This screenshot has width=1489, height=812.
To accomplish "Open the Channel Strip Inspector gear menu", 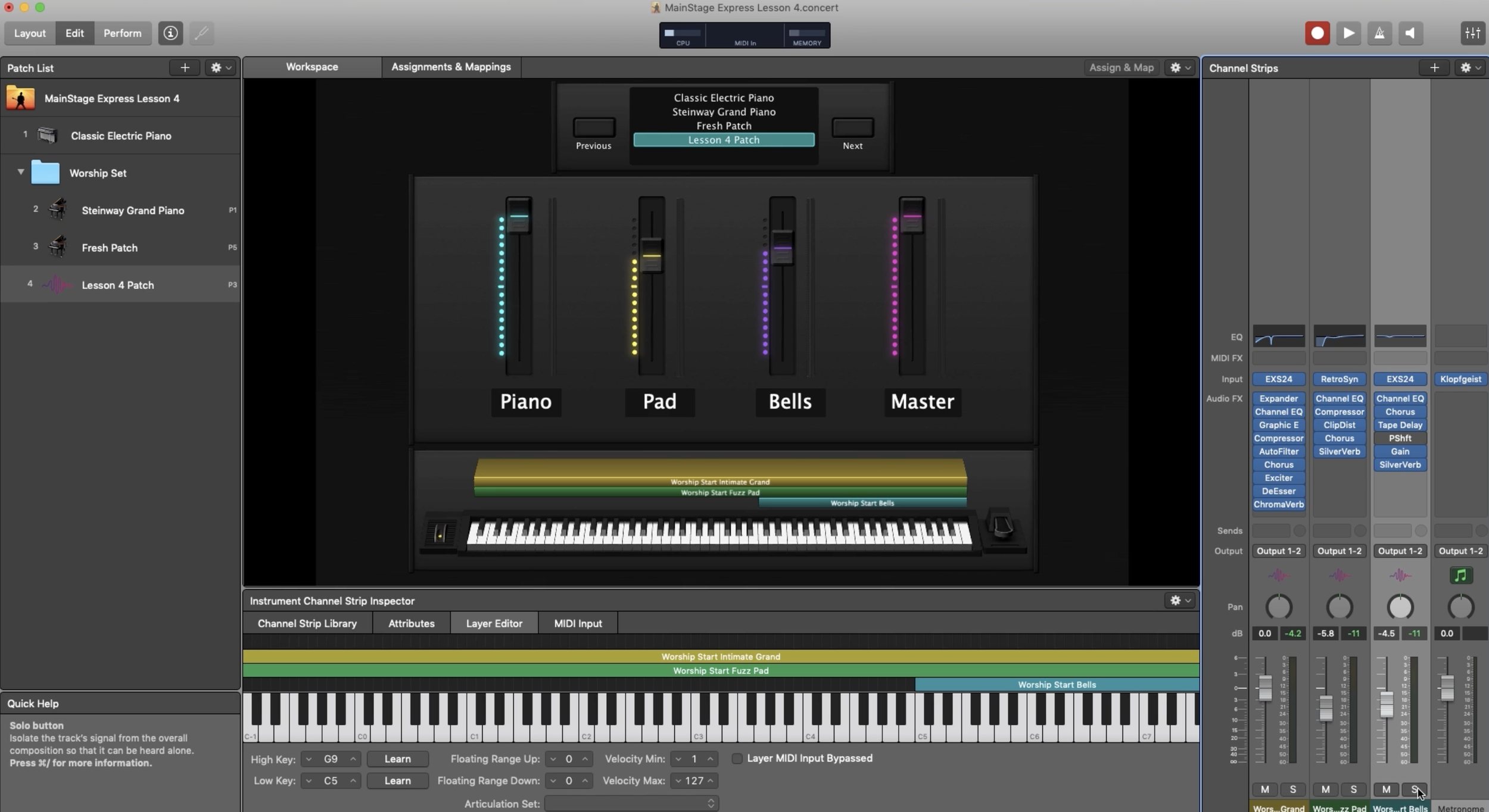I will pos(1180,600).
